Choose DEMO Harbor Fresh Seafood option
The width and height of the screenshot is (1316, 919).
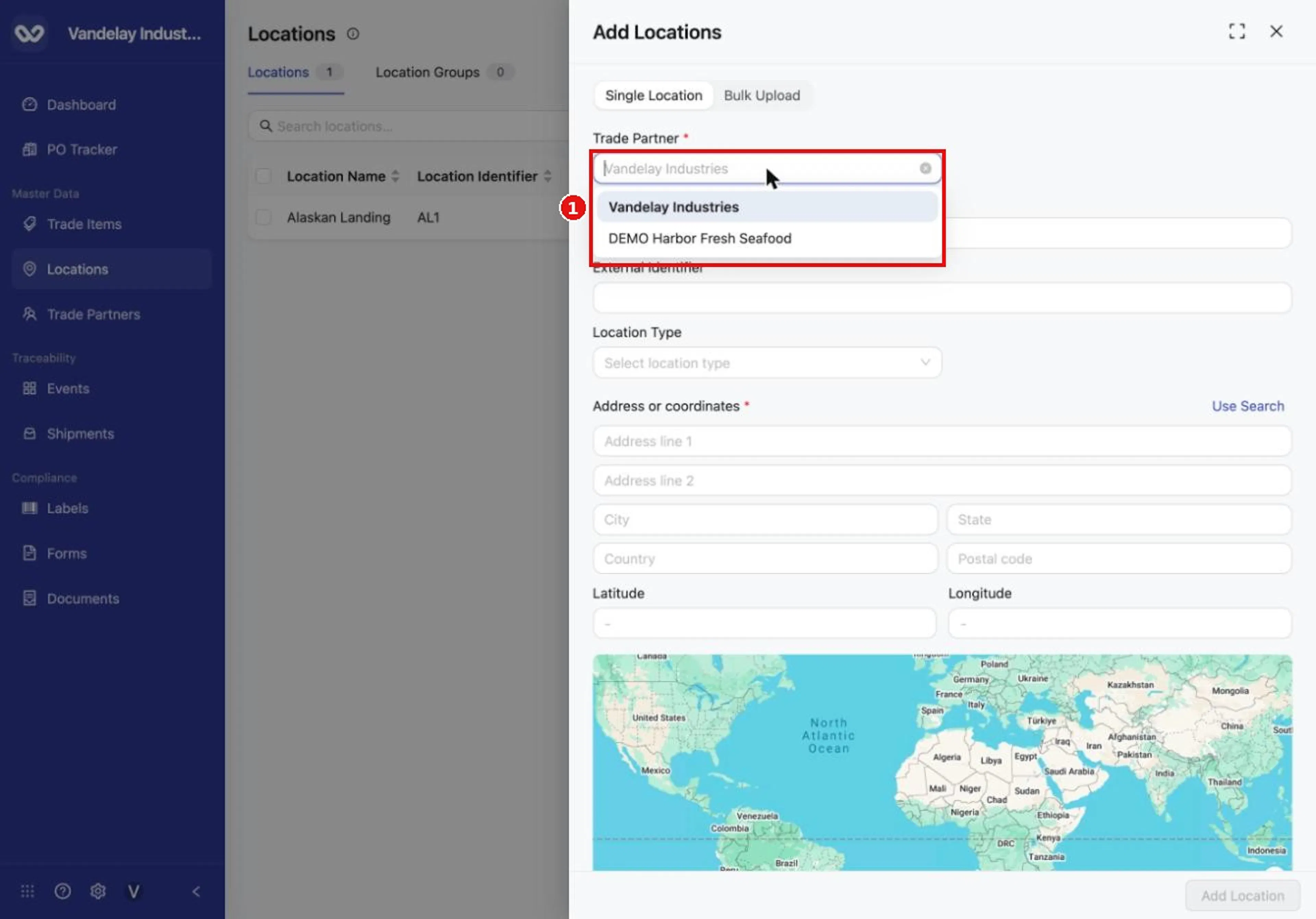point(767,238)
